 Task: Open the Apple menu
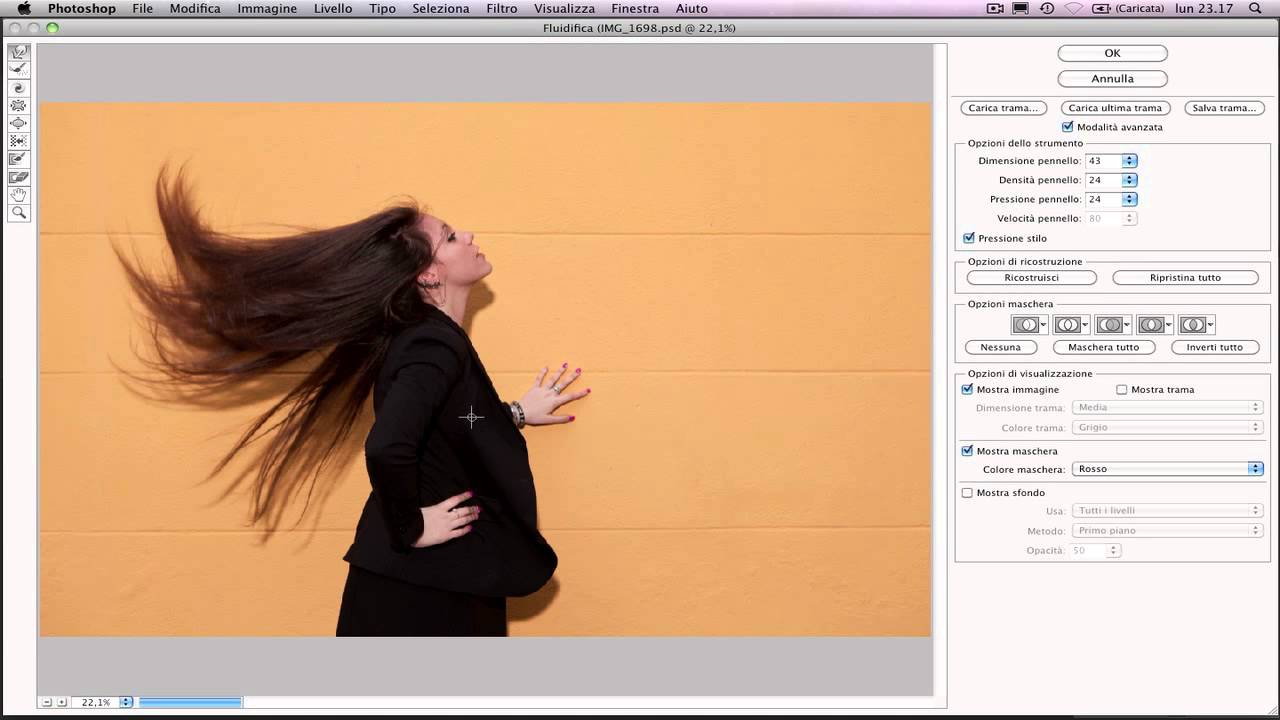click(x=23, y=8)
